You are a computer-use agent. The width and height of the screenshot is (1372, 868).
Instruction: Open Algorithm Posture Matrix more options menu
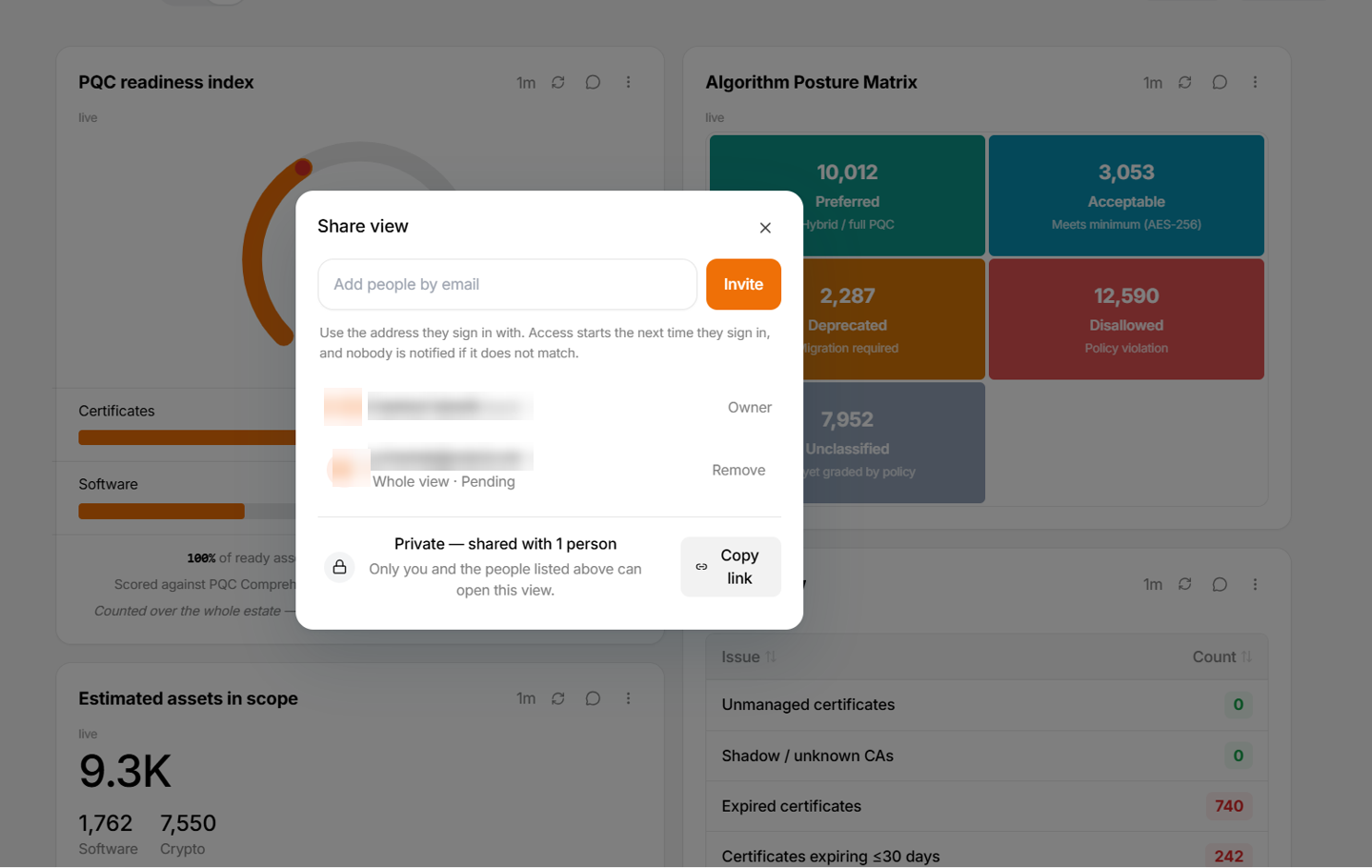click(x=1255, y=83)
